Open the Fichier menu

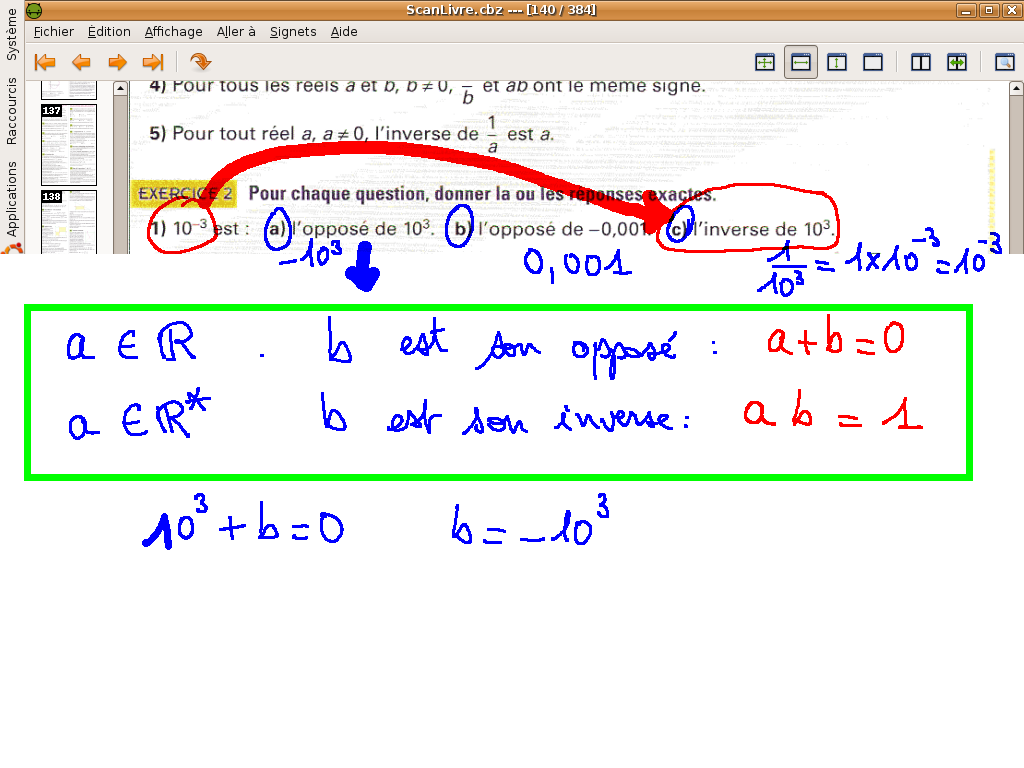tap(54, 31)
